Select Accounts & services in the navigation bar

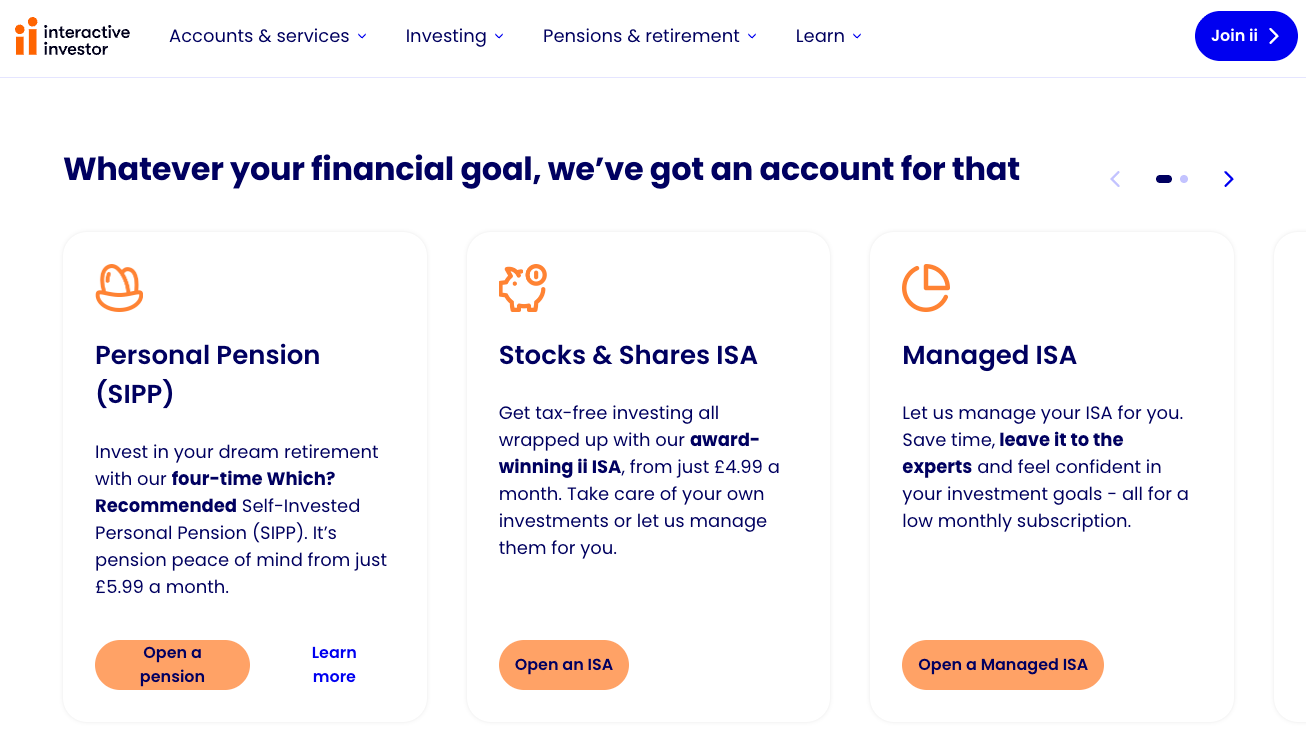pos(258,36)
